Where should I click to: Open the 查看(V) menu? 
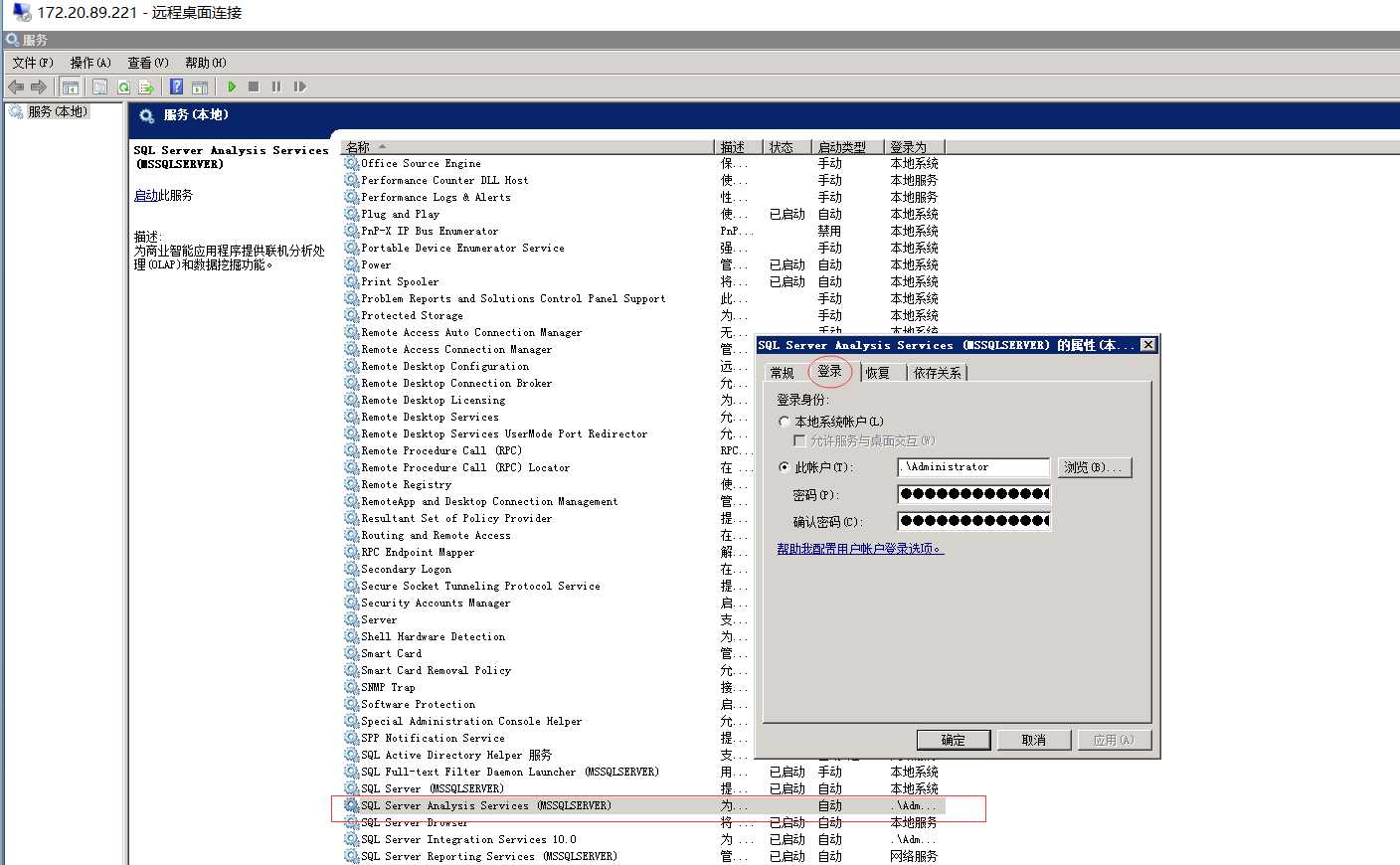coord(148,63)
